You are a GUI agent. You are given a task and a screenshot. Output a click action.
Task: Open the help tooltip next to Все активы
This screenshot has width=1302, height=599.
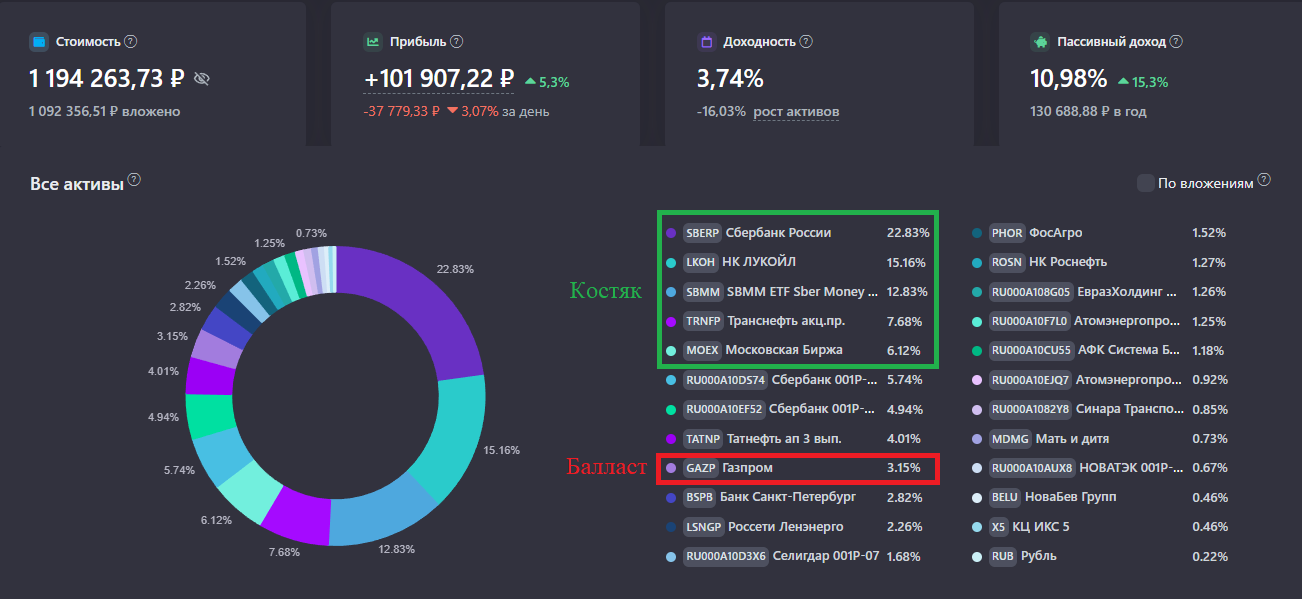pyautogui.click(x=134, y=181)
